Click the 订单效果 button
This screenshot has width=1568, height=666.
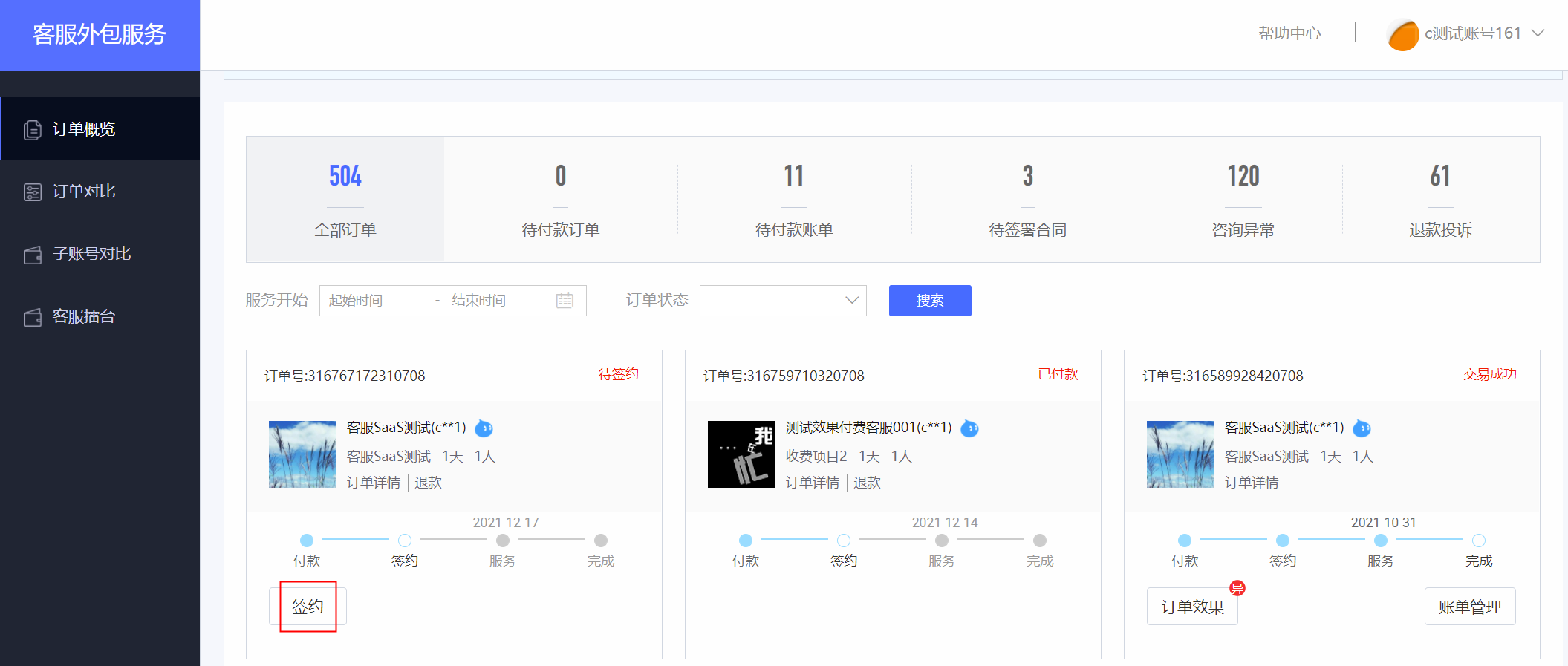[x=1192, y=607]
